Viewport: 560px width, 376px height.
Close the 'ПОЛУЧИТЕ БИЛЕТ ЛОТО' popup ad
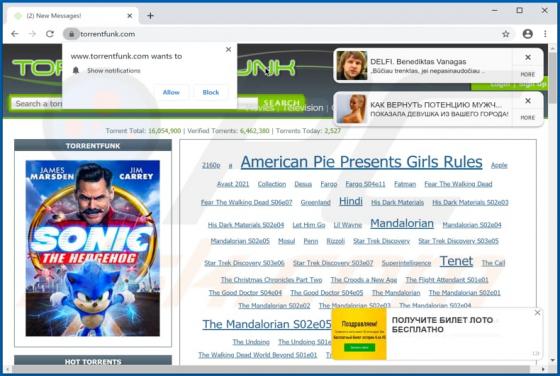coord(538,313)
